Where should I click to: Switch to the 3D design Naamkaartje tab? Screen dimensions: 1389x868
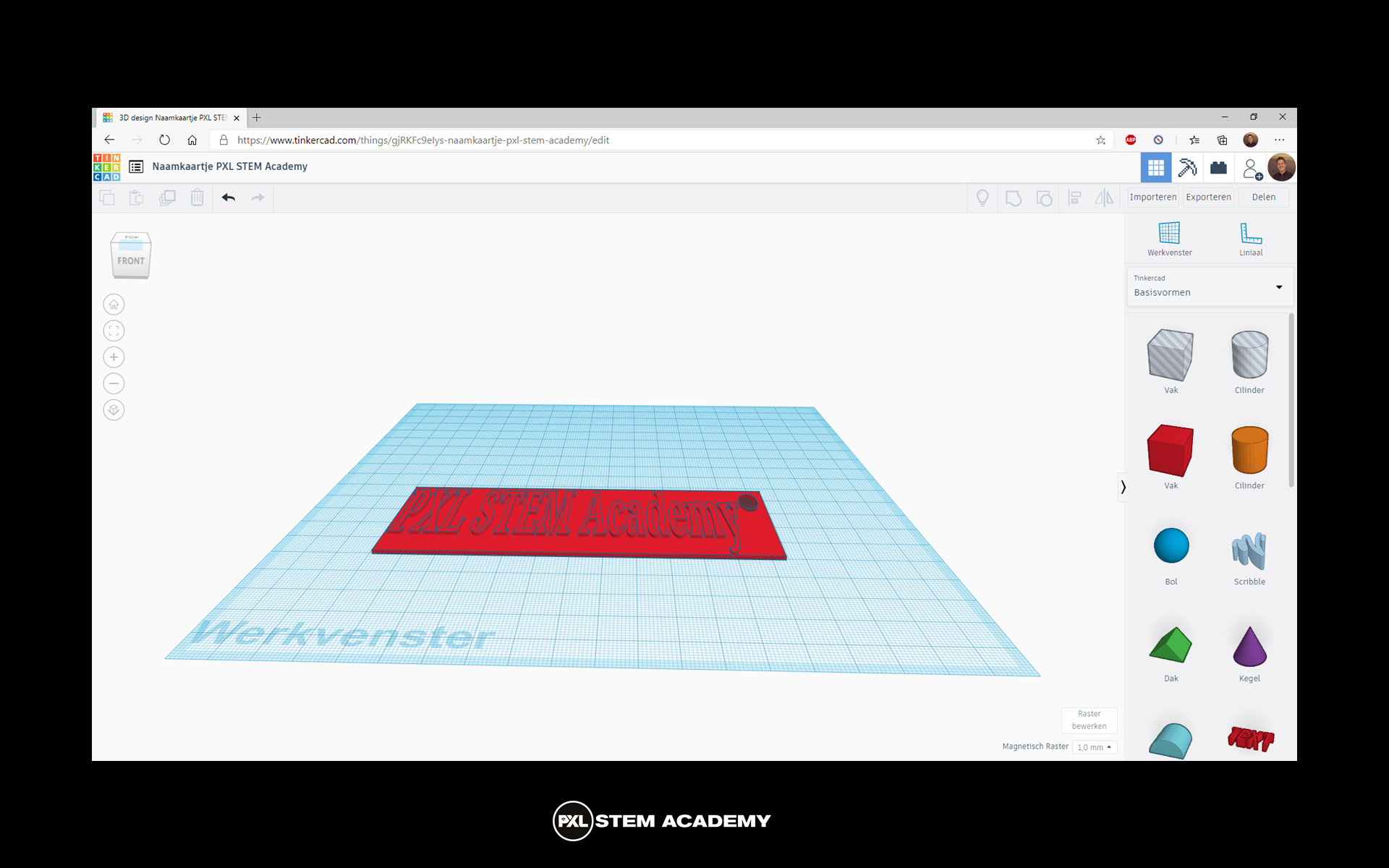tap(171, 117)
